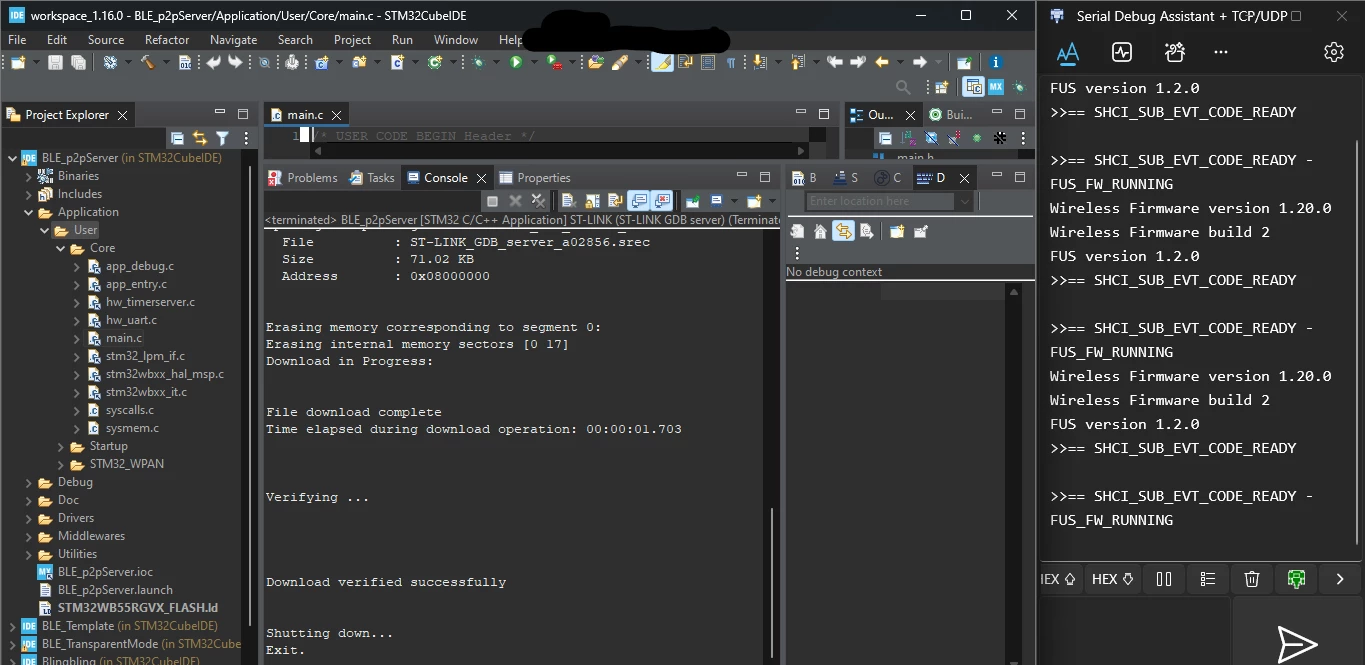The image size is (1365, 665).
Task: Close the main.c editor tab
Action: point(337,115)
